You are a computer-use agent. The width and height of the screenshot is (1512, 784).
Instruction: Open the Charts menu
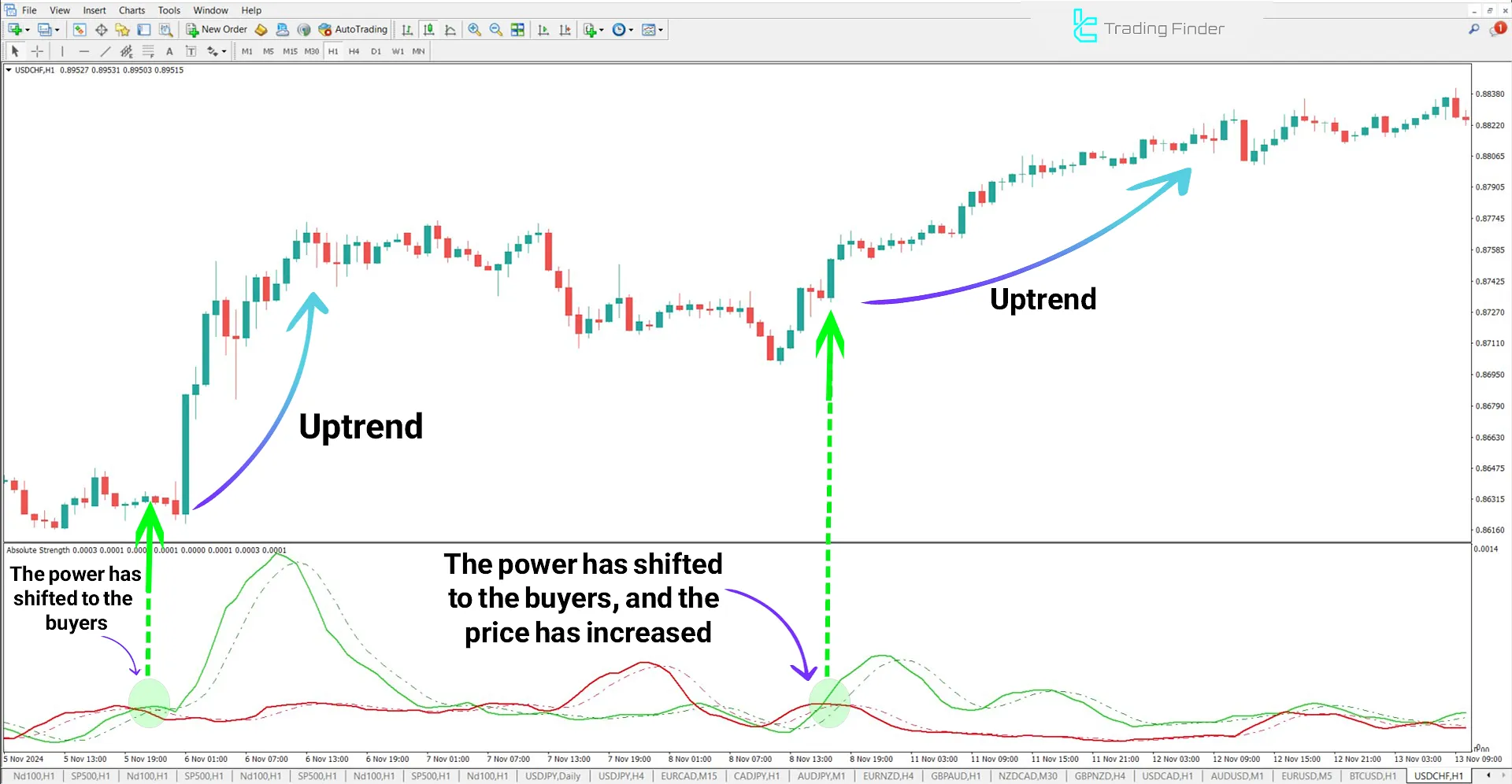click(132, 10)
